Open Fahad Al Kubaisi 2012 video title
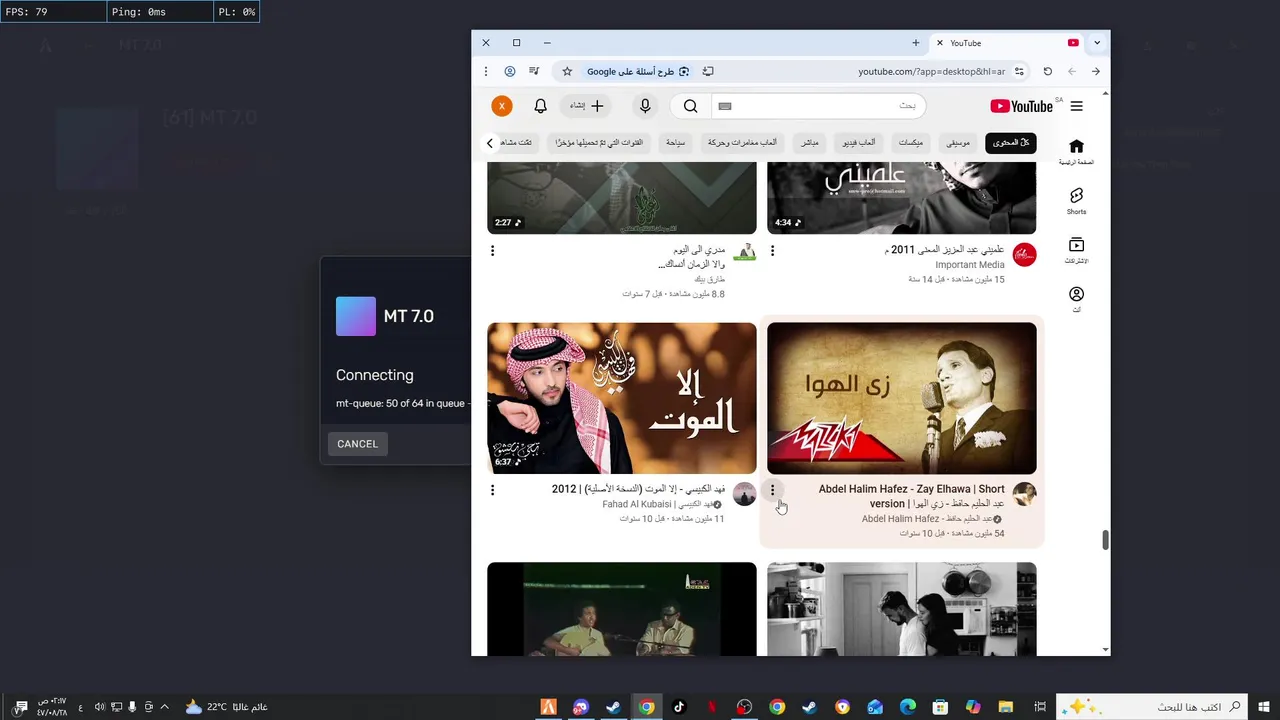Image resolution: width=1280 pixels, height=720 pixels. click(x=638, y=489)
